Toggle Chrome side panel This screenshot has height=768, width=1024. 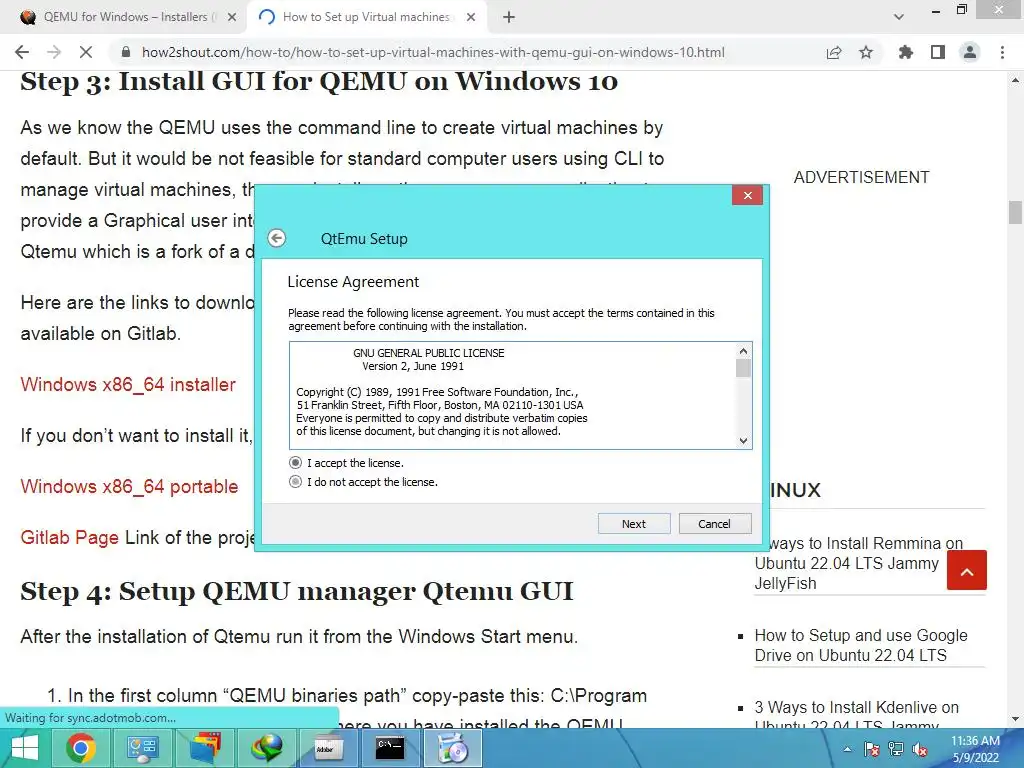938,52
